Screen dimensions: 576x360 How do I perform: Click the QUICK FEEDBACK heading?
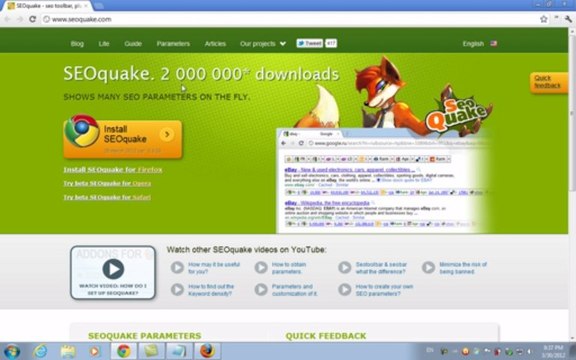click(326, 336)
